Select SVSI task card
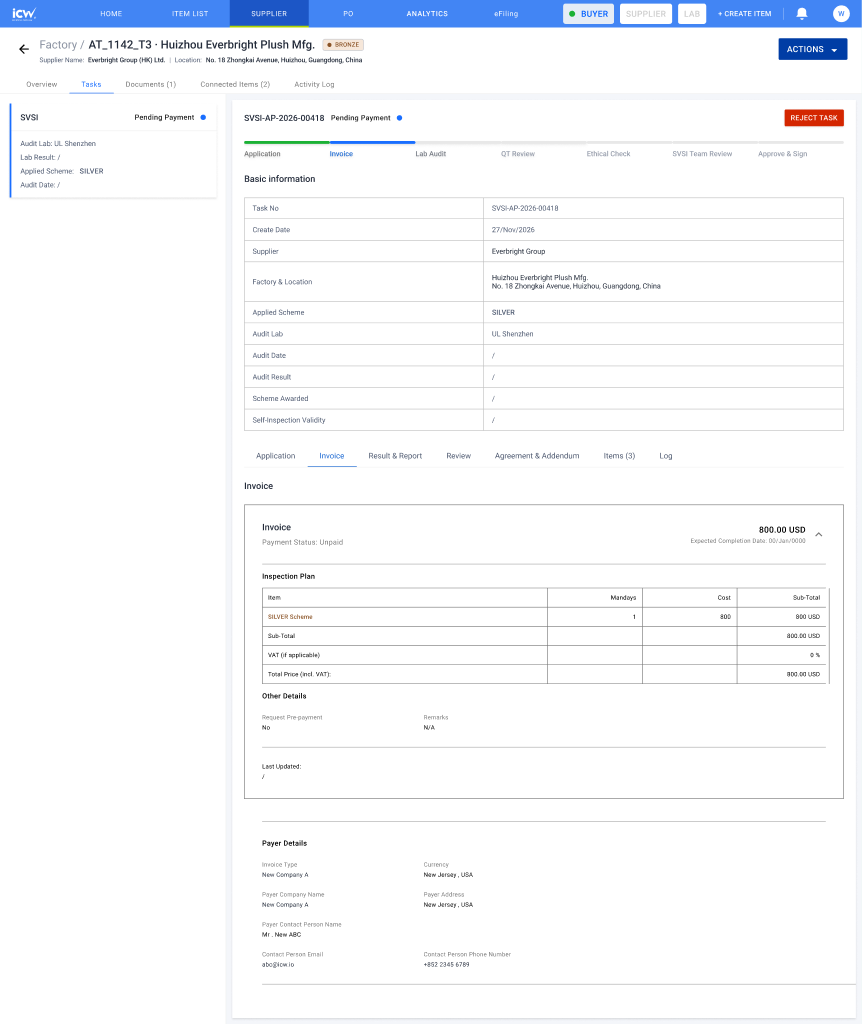862x1024 pixels. tap(114, 150)
